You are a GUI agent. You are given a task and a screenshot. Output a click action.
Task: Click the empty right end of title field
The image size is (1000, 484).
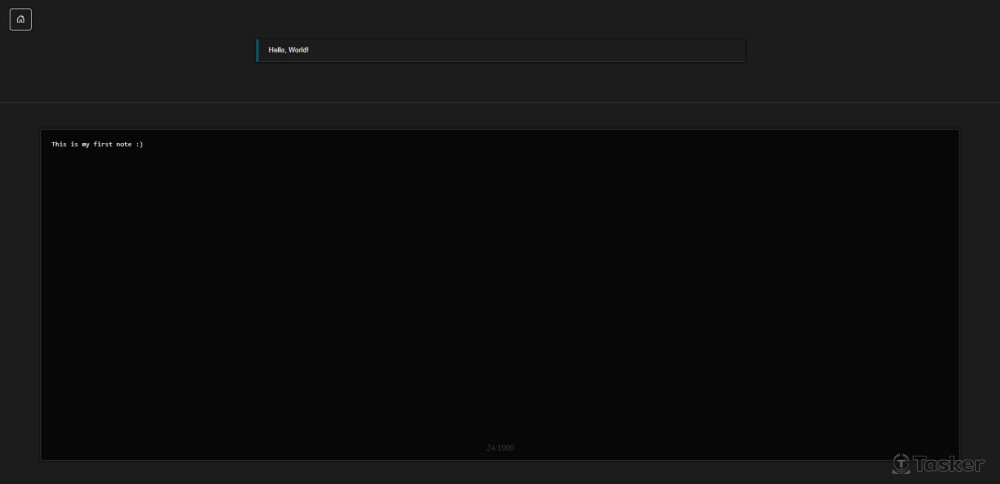click(x=700, y=50)
